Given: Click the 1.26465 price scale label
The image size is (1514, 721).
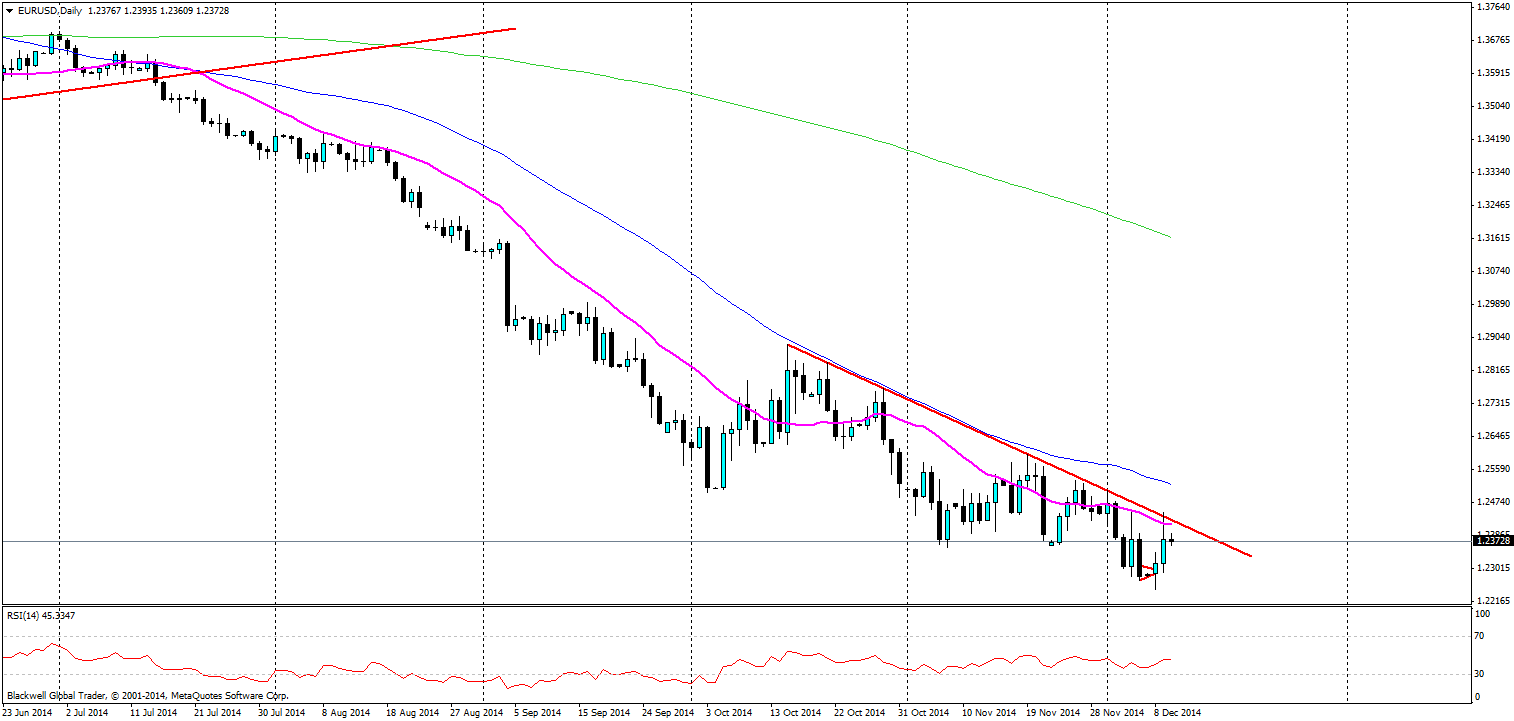Looking at the screenshot, I should pyautogui.click(x=1492, y=435).
